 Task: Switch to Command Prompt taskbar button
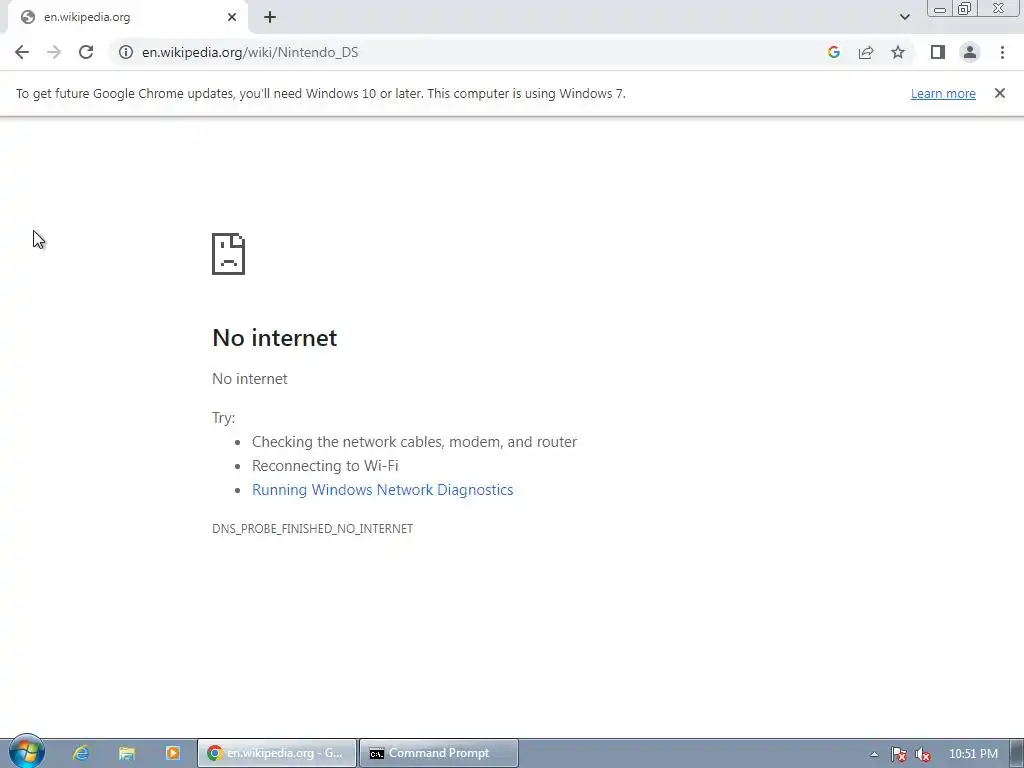click(x=439, y=753)
